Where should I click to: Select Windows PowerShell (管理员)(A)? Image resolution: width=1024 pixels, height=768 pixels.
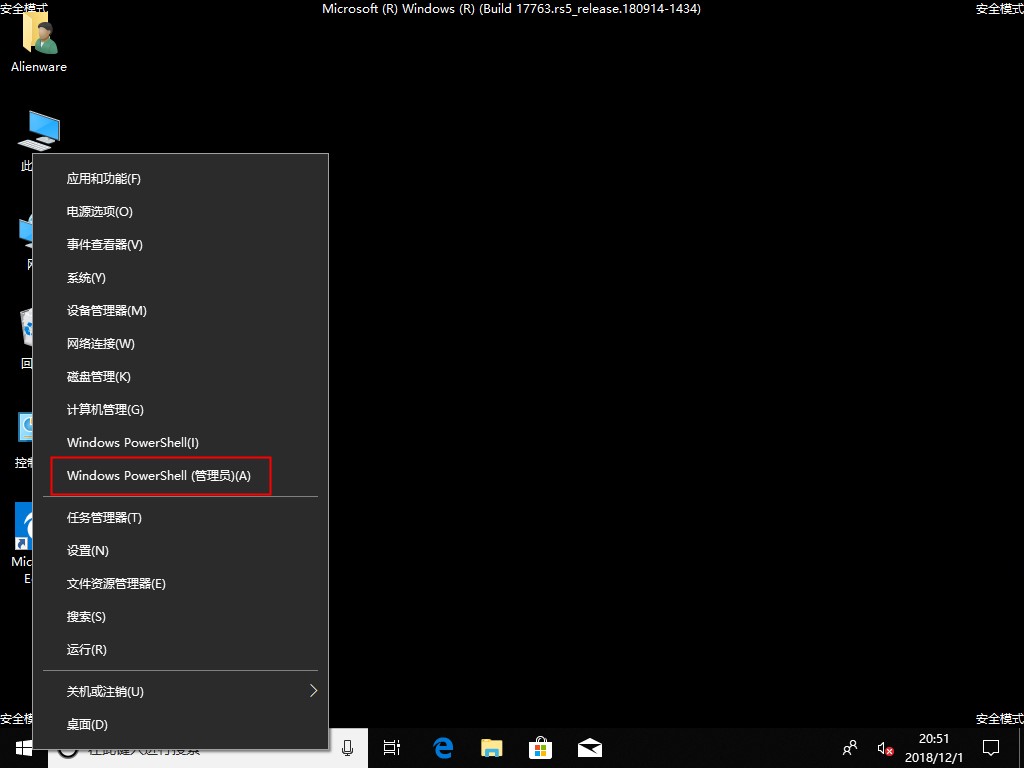pyautogui.click(x=159, y=475)
